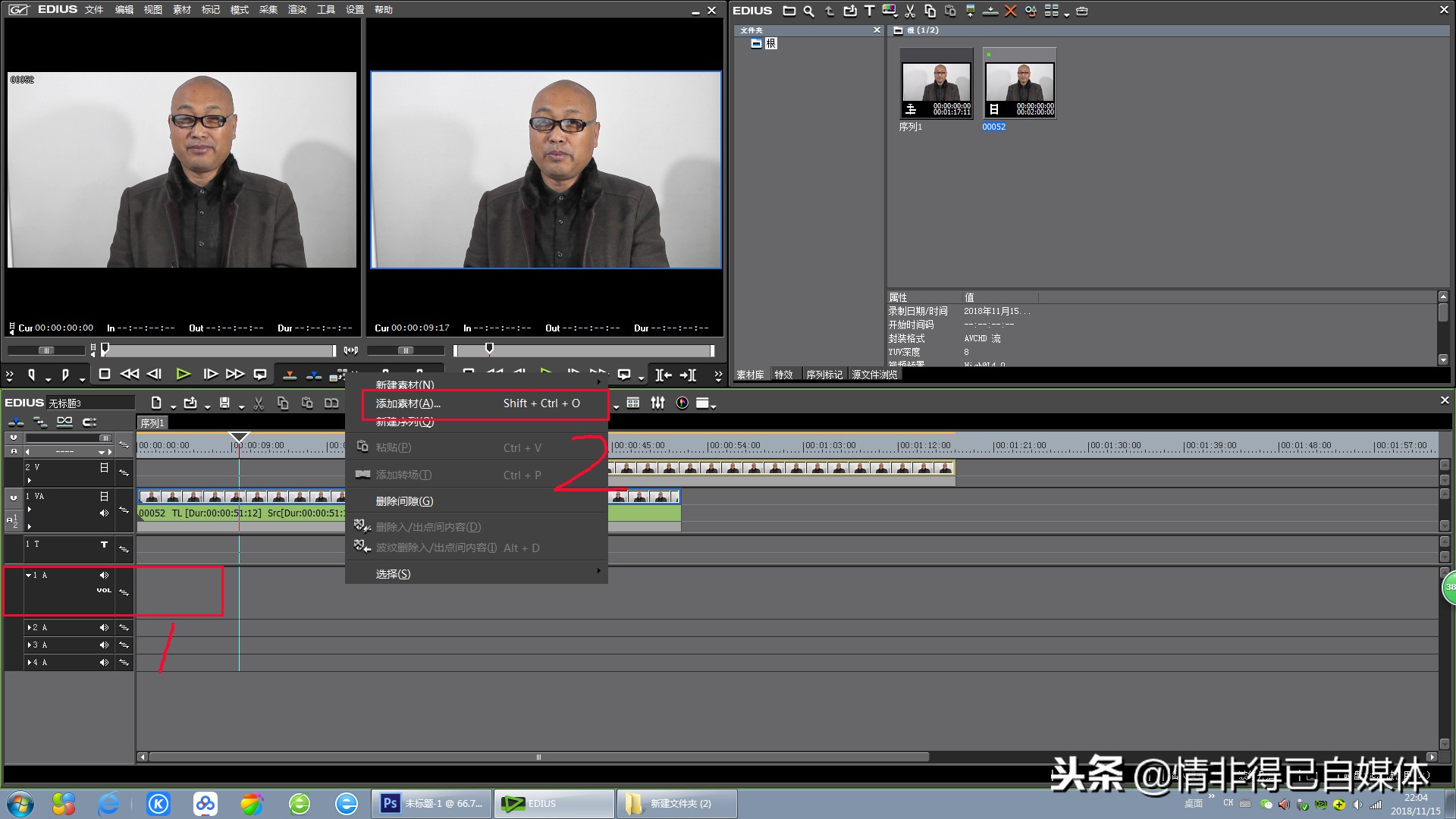Viewport: 1456px width, 819px height.
Task: Toggle the speaker on track 4 A
Action: coord(104,663)
